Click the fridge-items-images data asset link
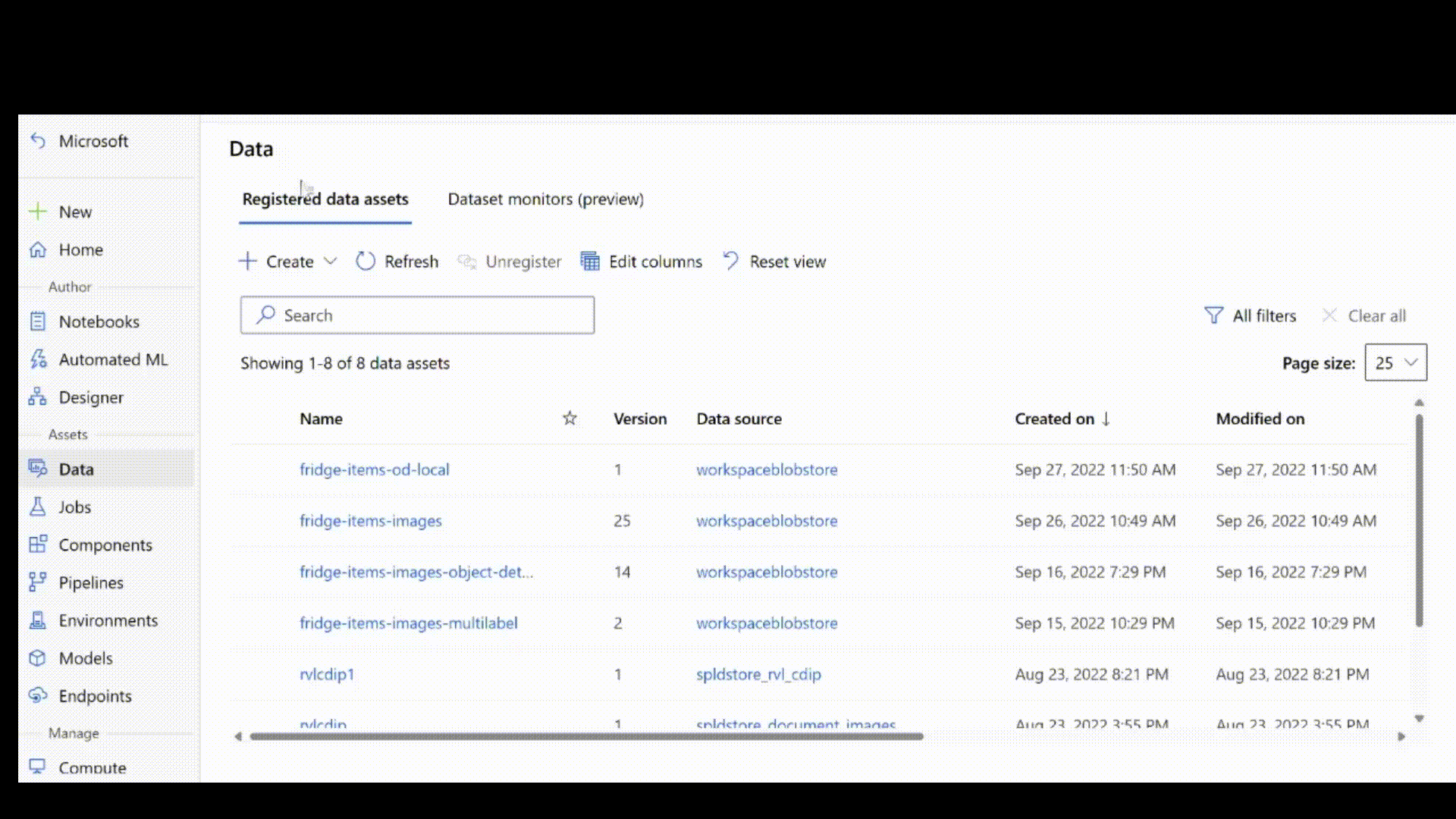This screenshot has width=1456, height=819. click(x=371, y=520)
